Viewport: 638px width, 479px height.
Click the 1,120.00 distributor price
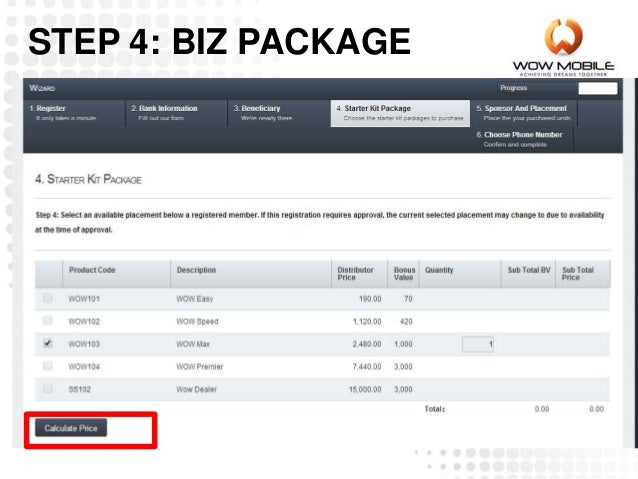coord(367,322)
